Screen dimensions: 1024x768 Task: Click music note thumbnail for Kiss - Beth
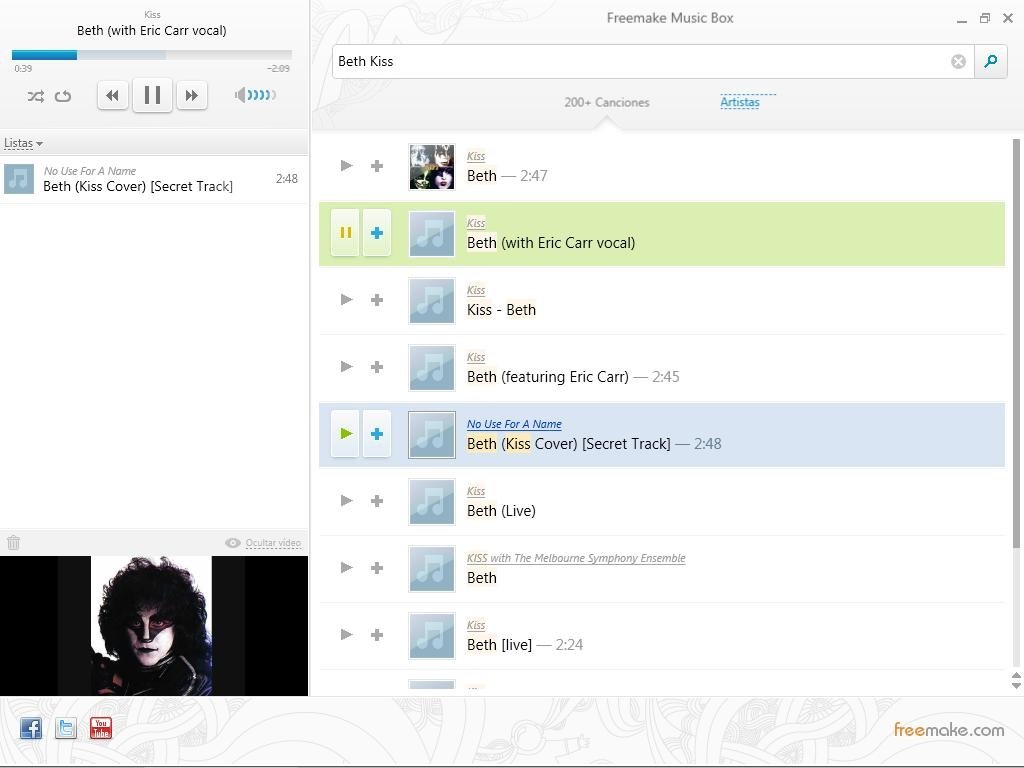[x=432, y=300]
